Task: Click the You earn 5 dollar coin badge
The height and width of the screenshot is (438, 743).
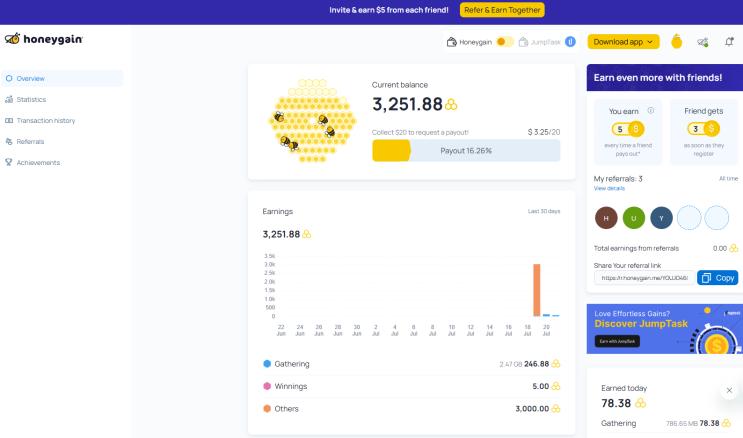Action: [x=628, y=129]
